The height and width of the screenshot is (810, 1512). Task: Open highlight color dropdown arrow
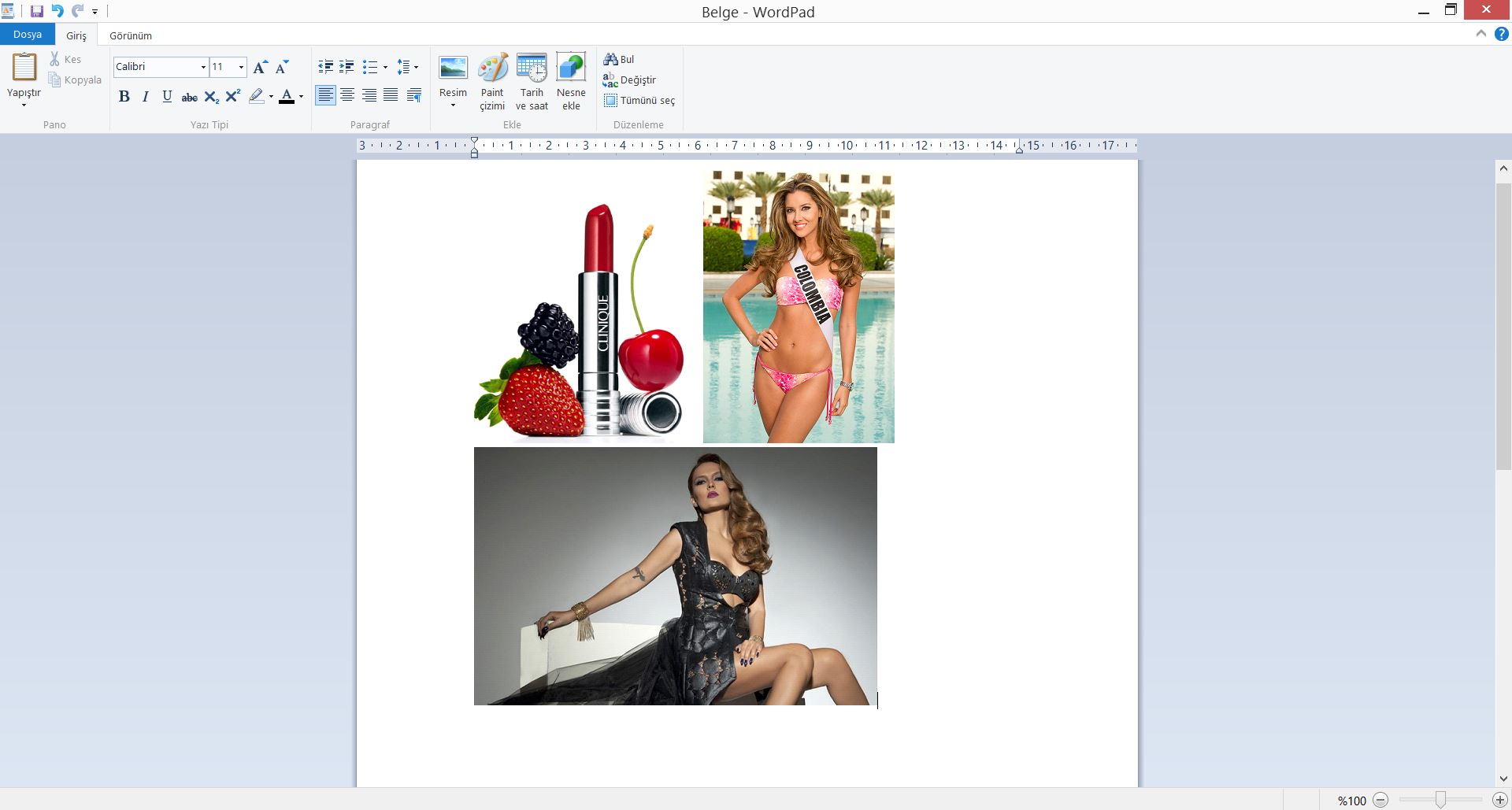pos(271,96)
